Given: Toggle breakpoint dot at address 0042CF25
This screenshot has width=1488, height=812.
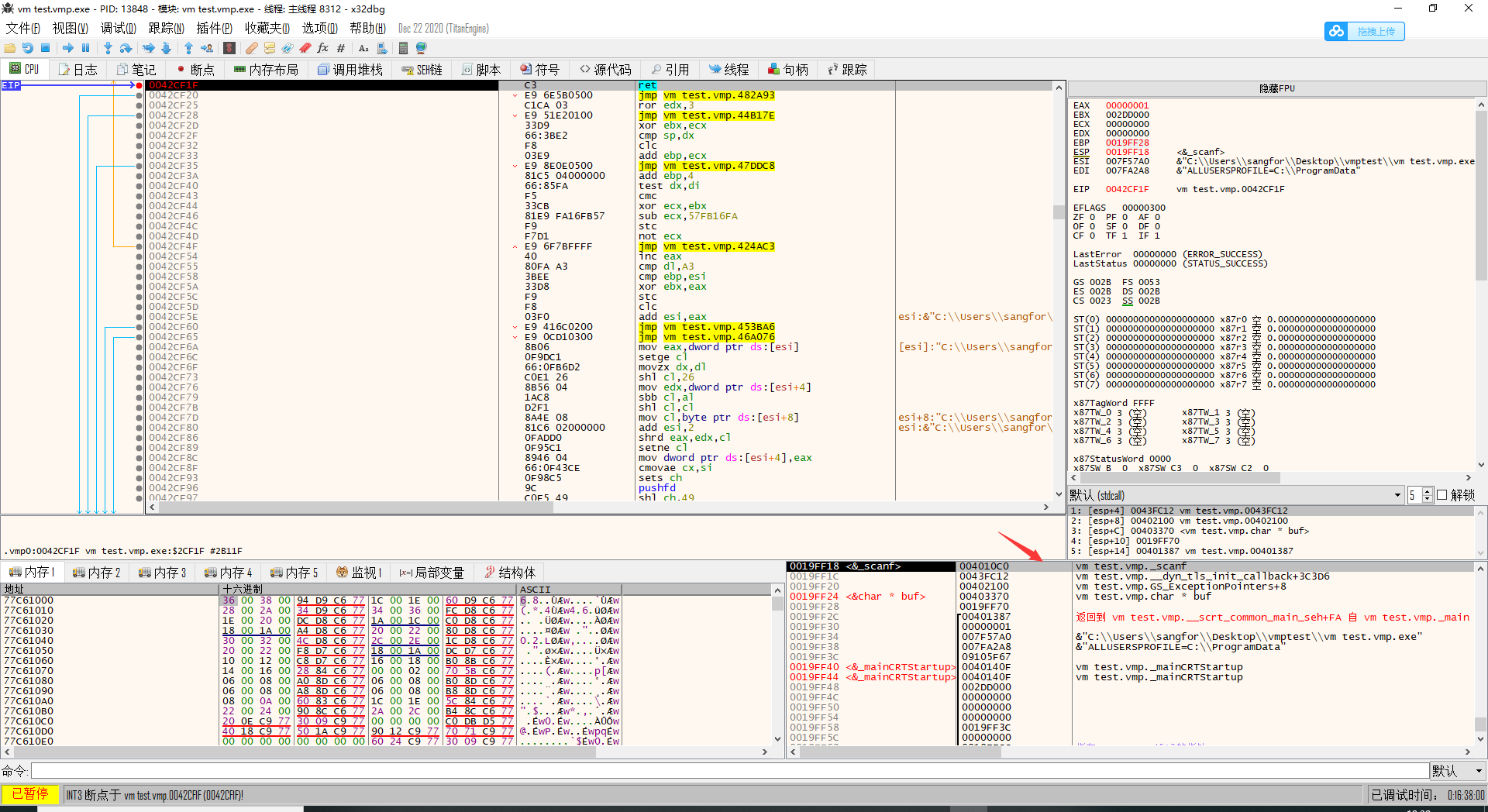Looking at the screenshot, I should click(x=139, y=105).
